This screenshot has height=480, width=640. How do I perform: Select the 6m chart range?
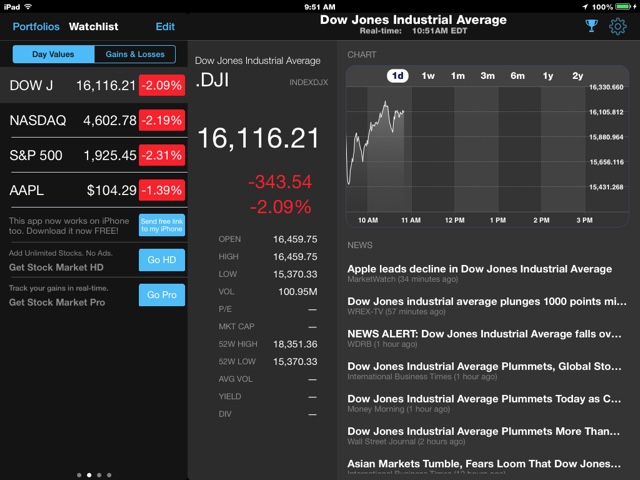click(x=517, y=76)
